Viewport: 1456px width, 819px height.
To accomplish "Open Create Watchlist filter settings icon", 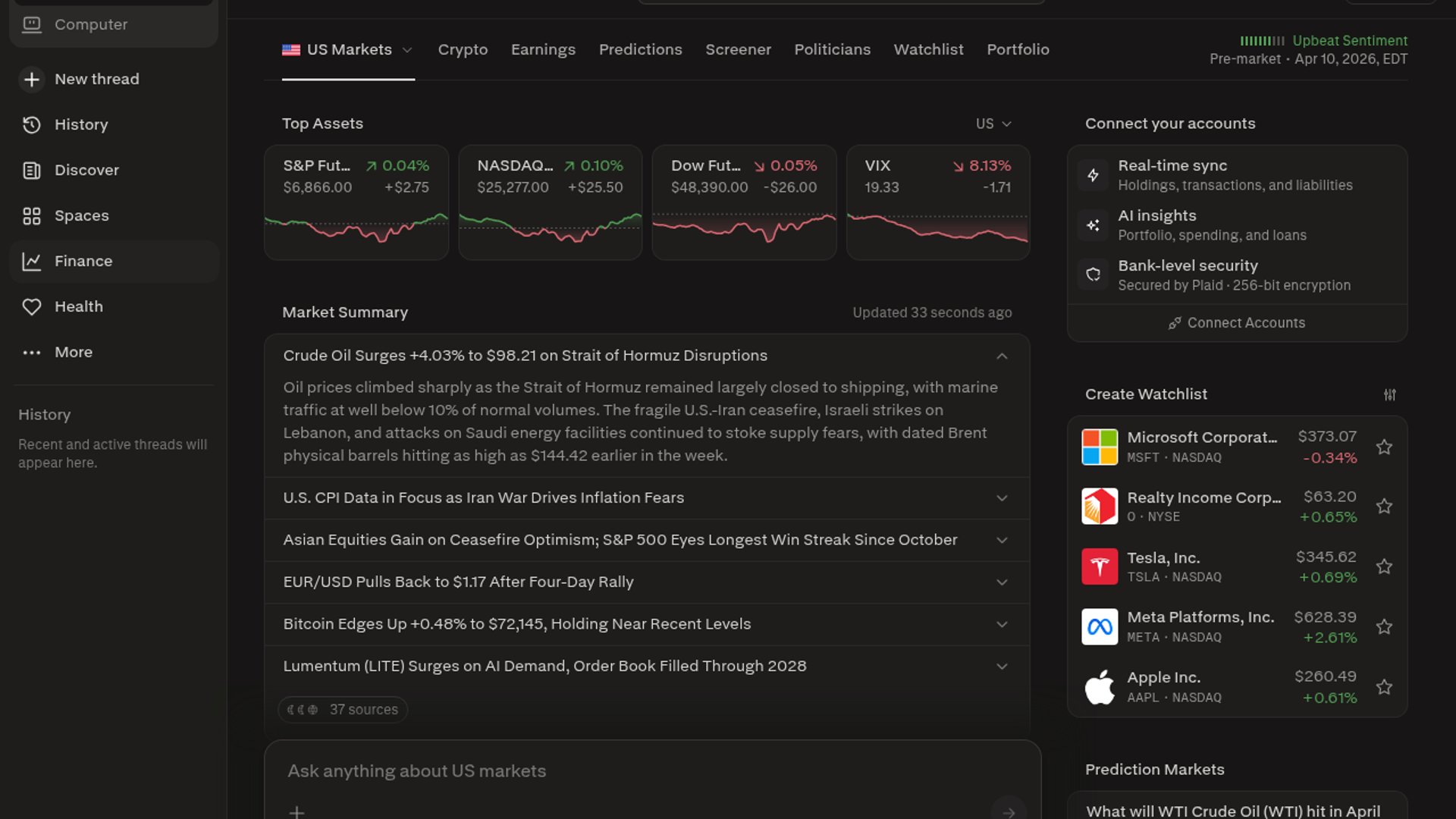I will click(x=1389, y=395).
